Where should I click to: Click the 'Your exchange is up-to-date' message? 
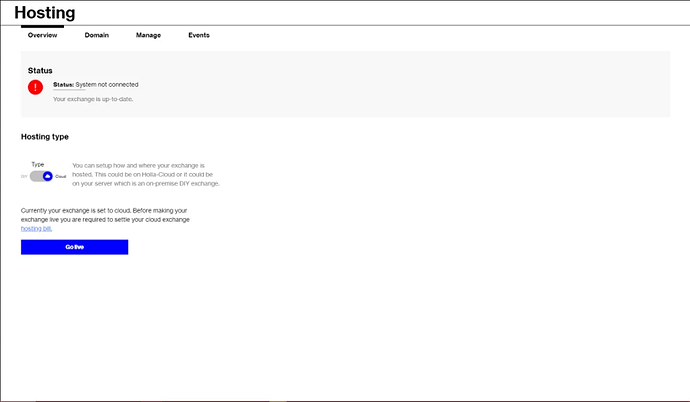pyautogui.click(x=93, y=99)
